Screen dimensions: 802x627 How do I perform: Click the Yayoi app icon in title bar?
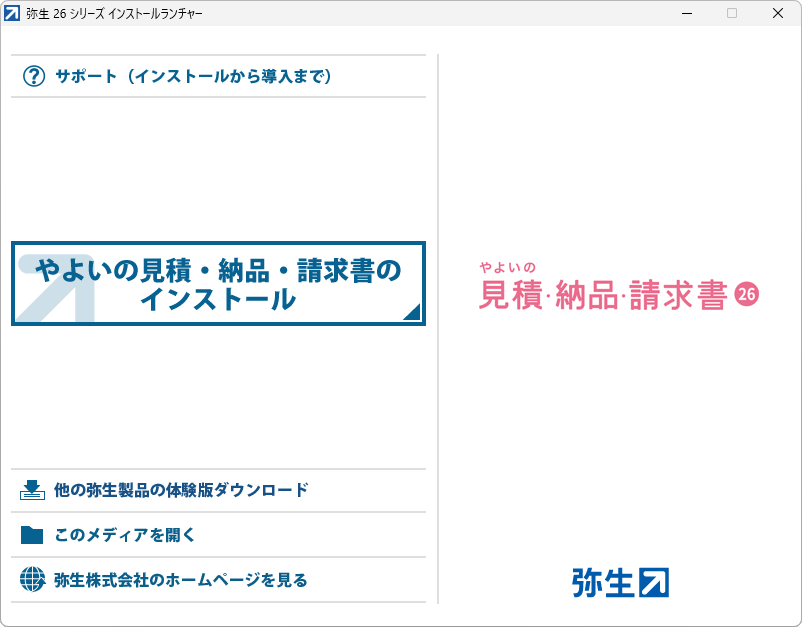click(x=12, y=13)
